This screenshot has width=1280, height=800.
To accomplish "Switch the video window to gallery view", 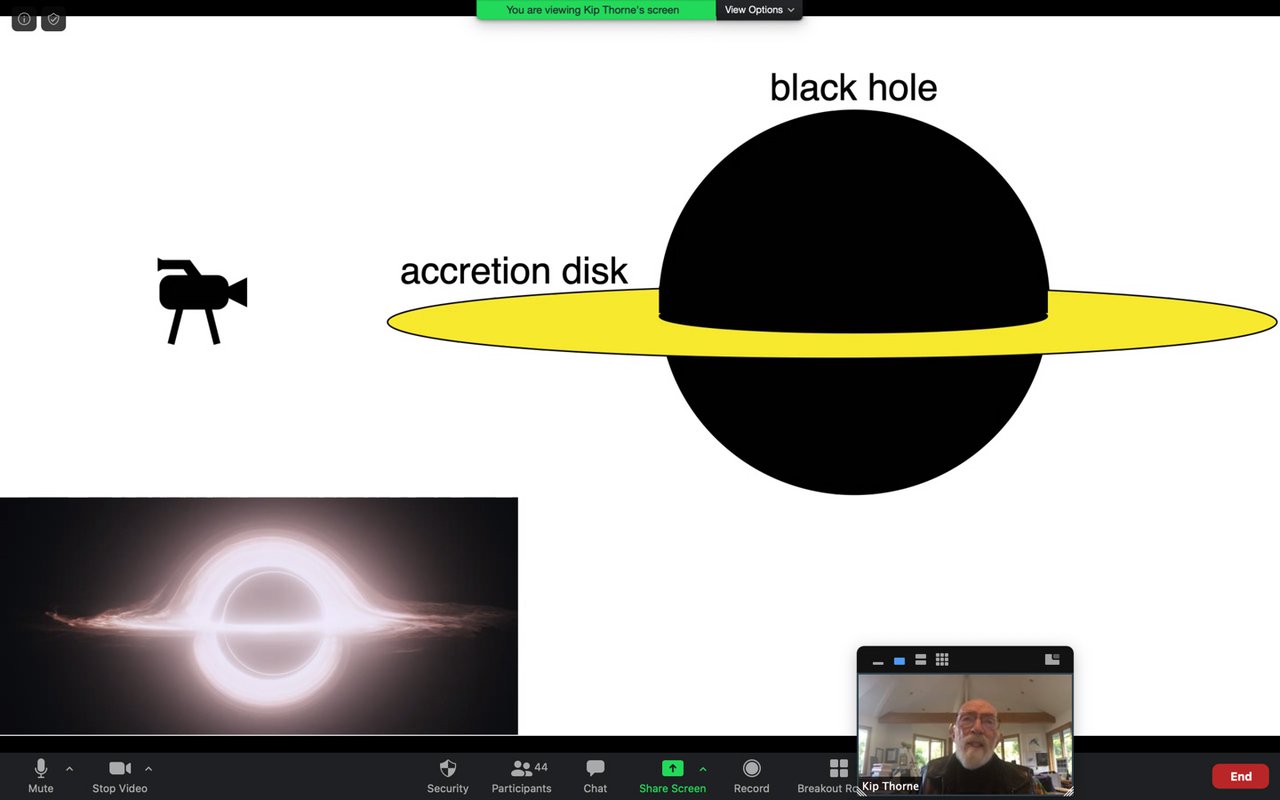I will tap(941, 660).
